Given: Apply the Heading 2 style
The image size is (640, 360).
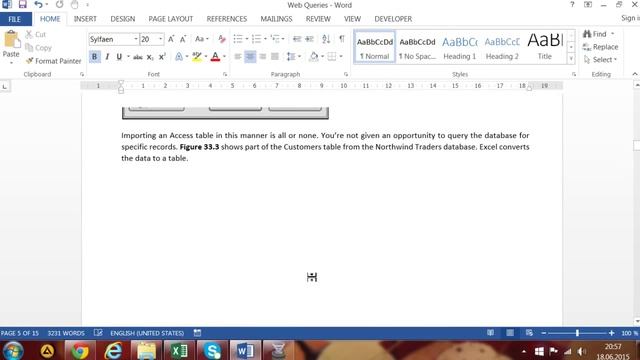Looking at the screenshot, I should (502, 47).
